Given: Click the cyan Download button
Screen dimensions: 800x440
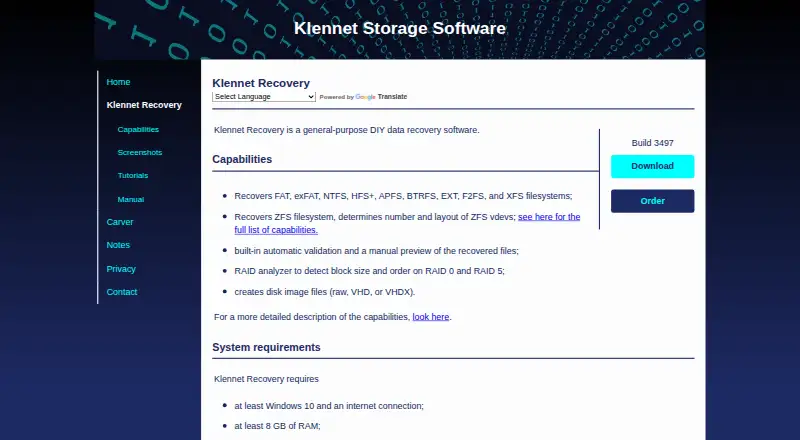Looking at the screenshot, I should [653, 166].
